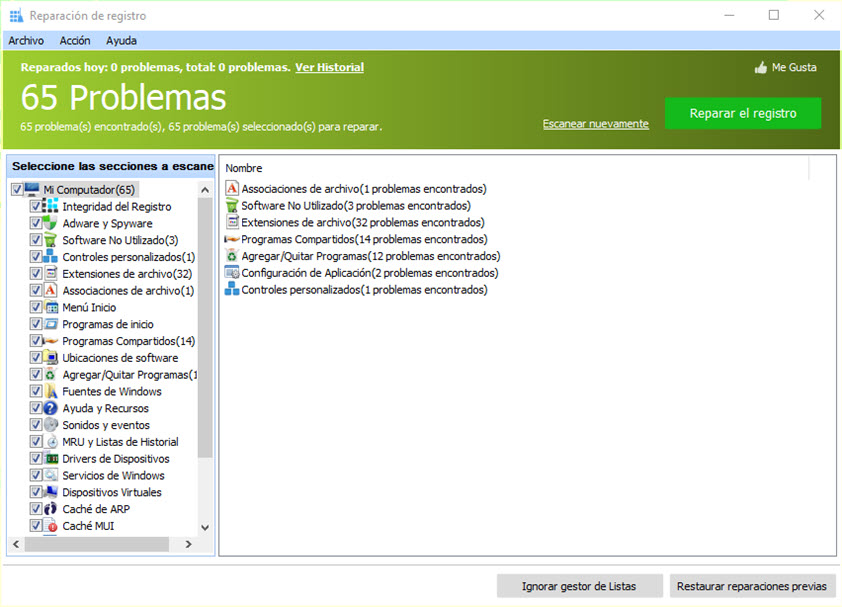Select Extensiones de archivo(32 problemas encontrados) row
Viewport: 842px width, 607px height.
pos(354,222)
